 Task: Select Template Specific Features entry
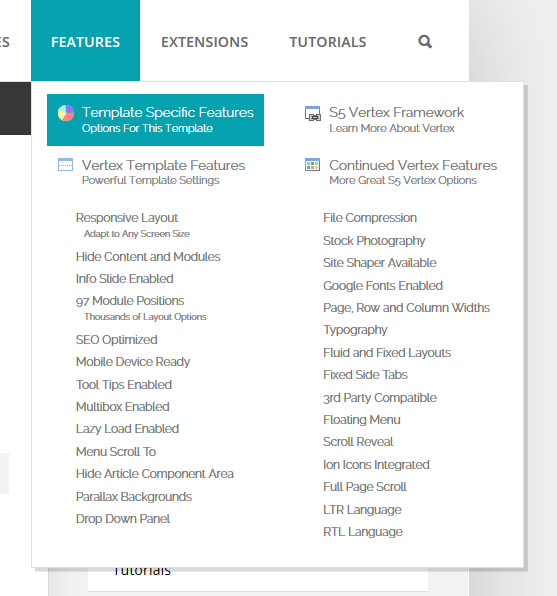(x=156, y=120)
